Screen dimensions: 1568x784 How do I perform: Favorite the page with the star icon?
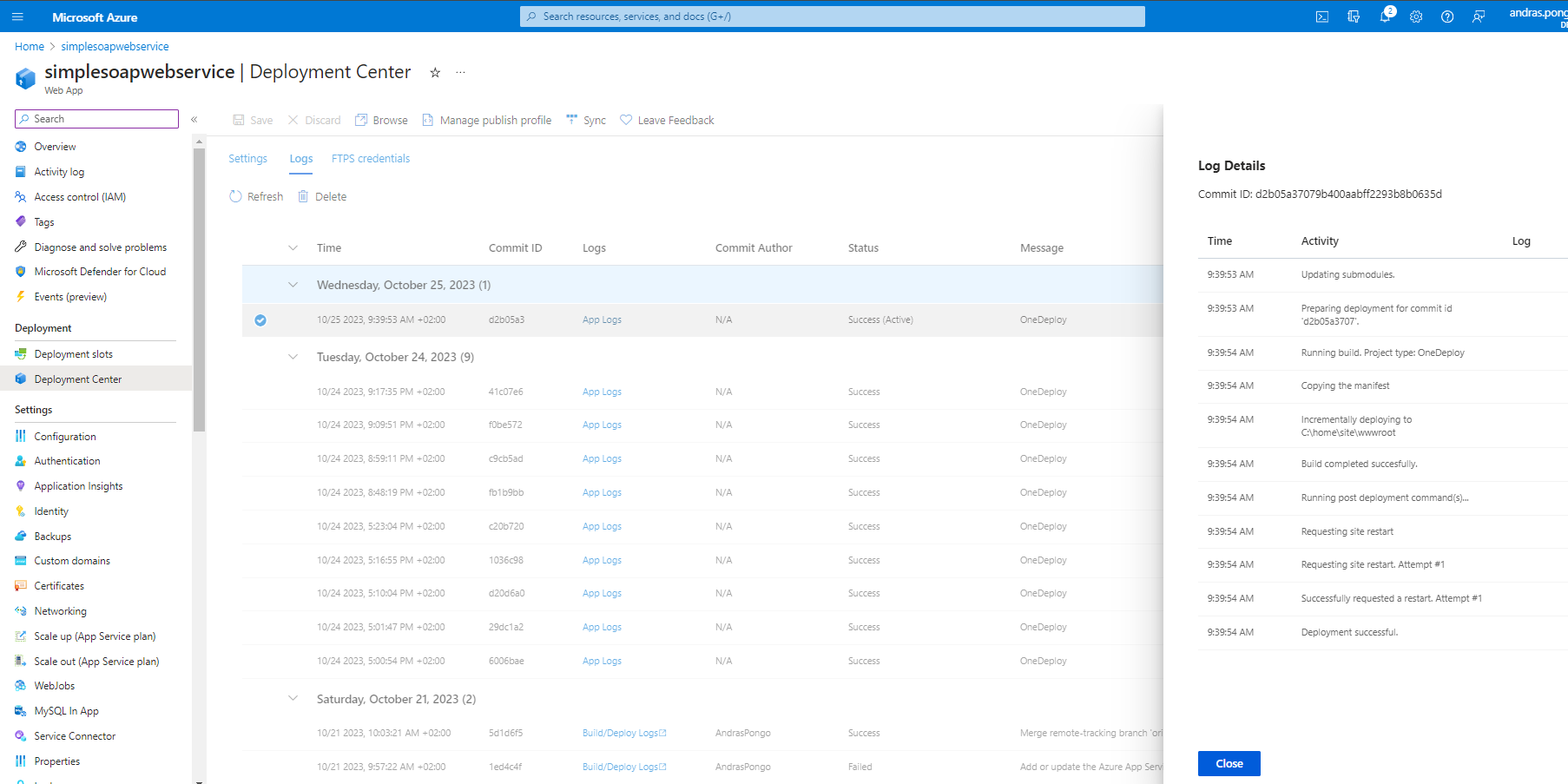pos(435,73)
